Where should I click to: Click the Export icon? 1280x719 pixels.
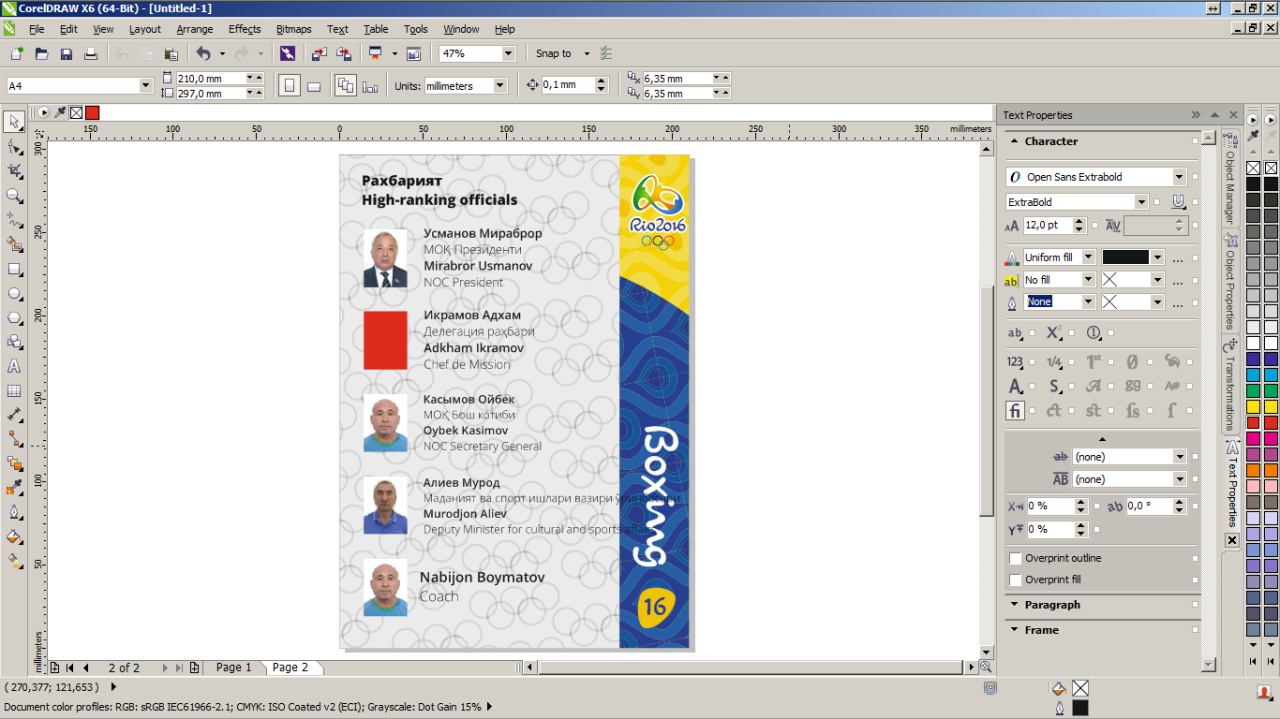344,54
